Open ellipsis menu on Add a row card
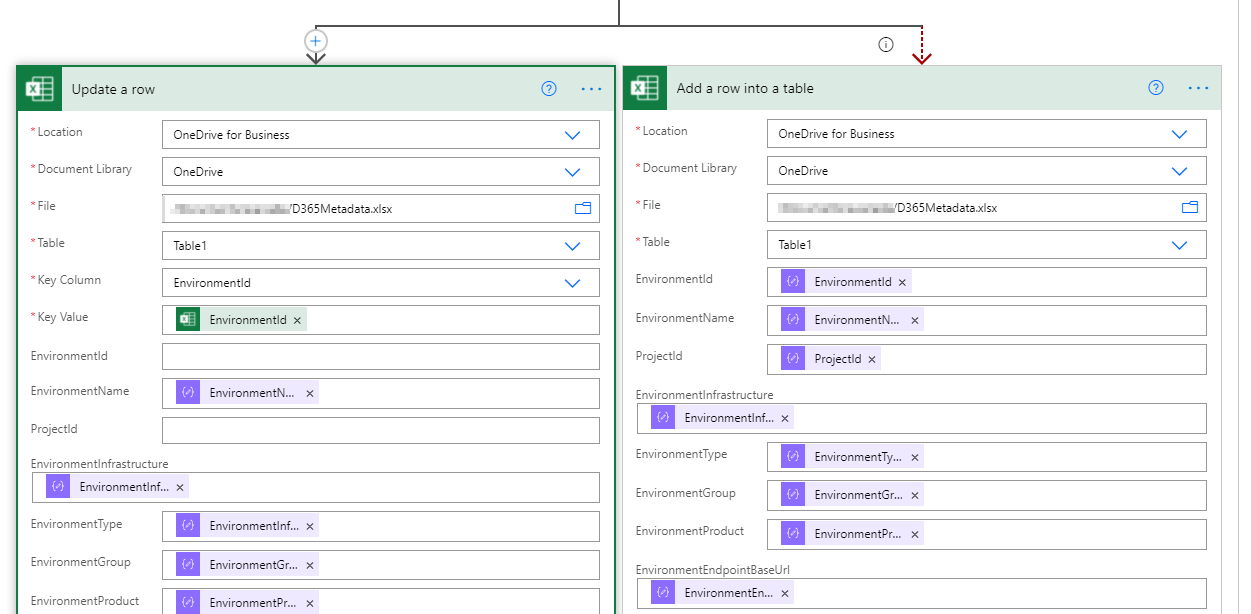The height and width of the screenshot is (614, 1251). point(1199,88)
